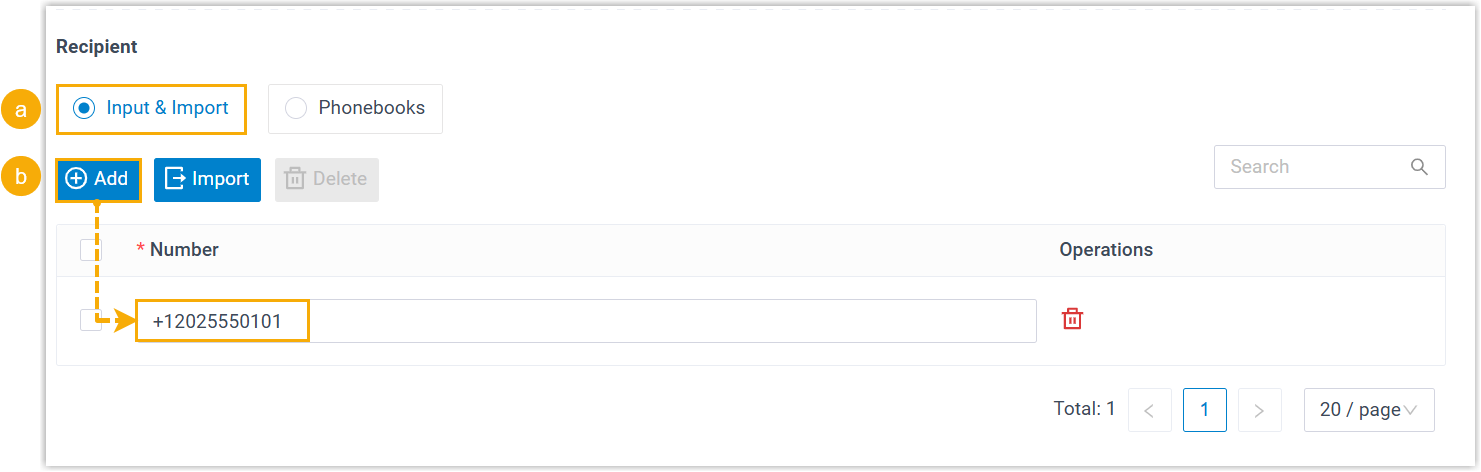Check the box for the +12025550101 row
This screenshot has height=472, width=1481.
point(91,319)
